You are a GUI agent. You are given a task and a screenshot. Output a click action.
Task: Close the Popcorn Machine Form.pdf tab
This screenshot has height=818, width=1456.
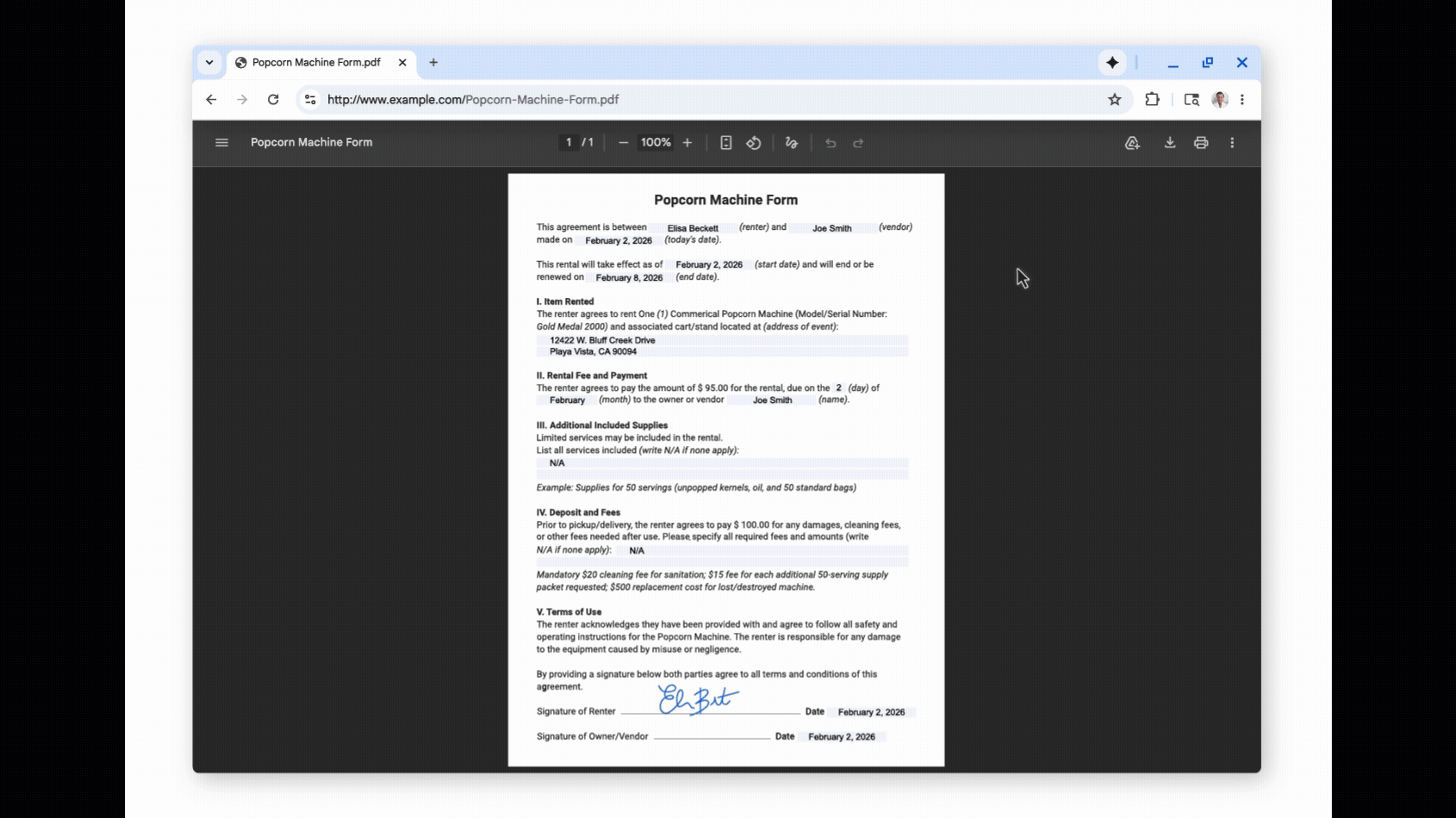point(402,63)
